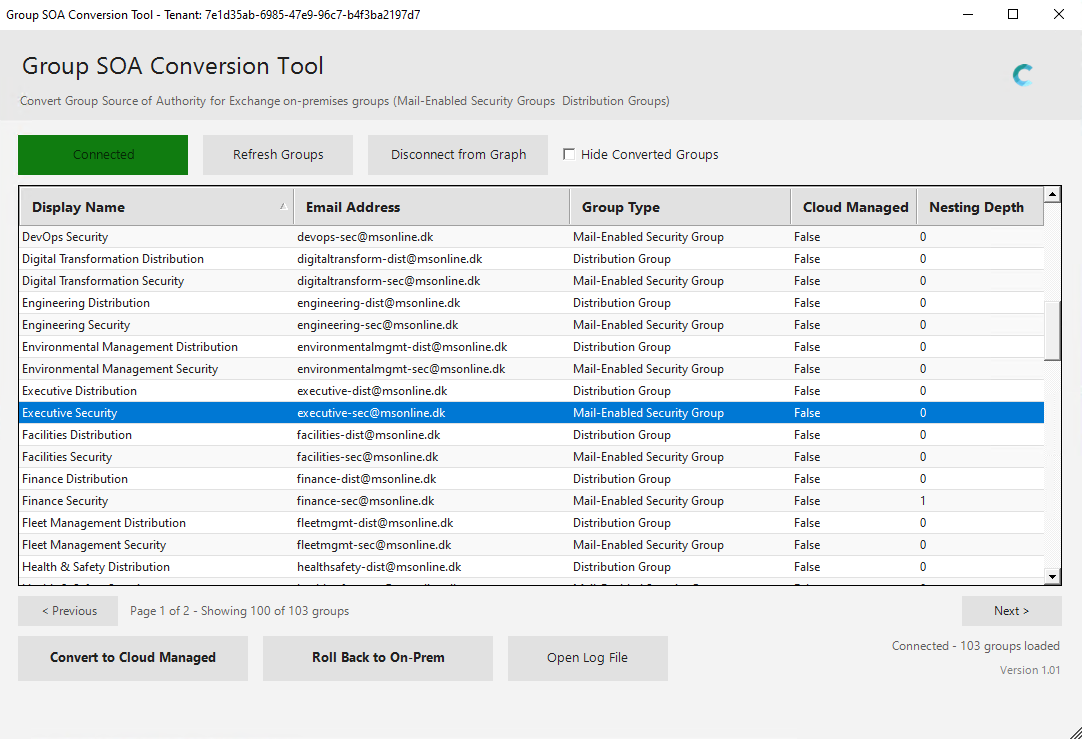The height and width of the screenshot is (739, 1082).
Task: Click the vertical scrollbar thumb in the group list
Action: coord(1052,329)
